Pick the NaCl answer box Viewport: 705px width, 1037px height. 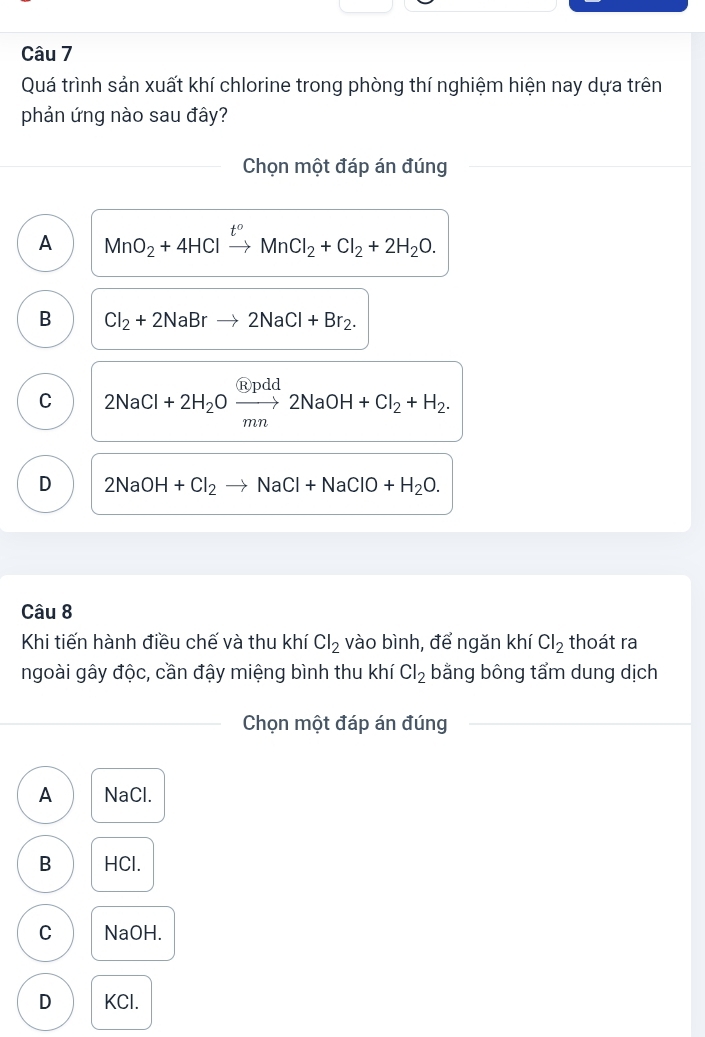[x=128, y=795]
